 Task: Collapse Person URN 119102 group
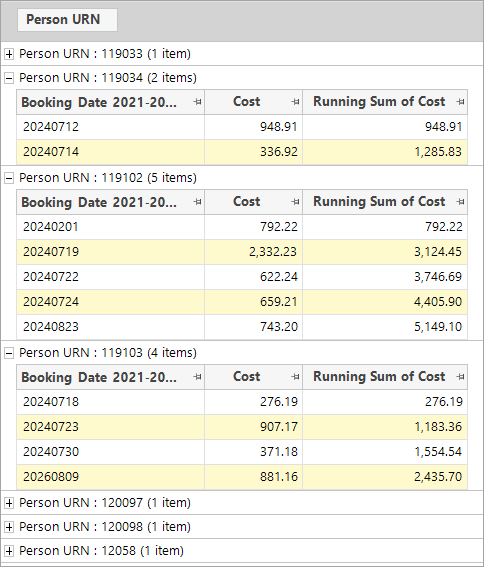pyautogui.click(x=9, y=178)
